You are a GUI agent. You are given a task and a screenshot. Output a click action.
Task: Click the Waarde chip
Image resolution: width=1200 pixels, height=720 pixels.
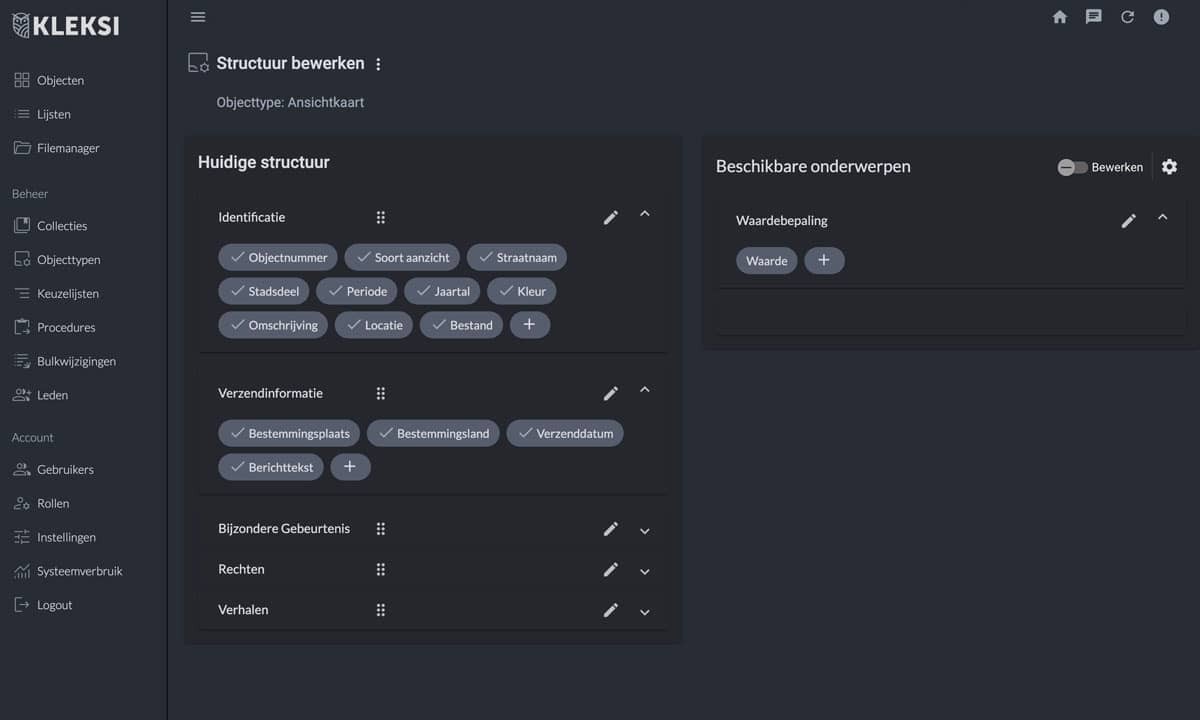(x=767, y=261)
